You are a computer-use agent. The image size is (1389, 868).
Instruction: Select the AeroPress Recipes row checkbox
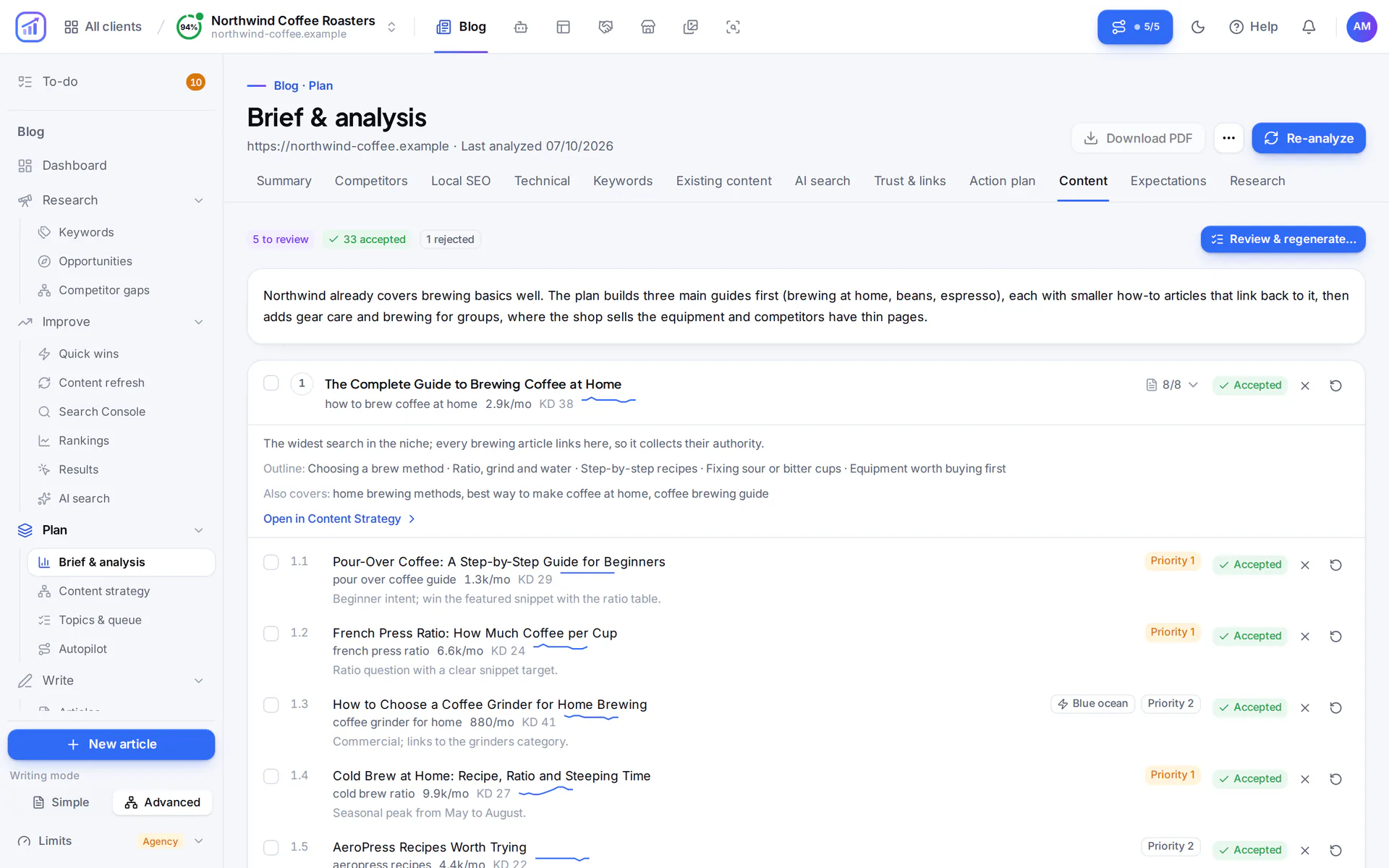(271, 848)
